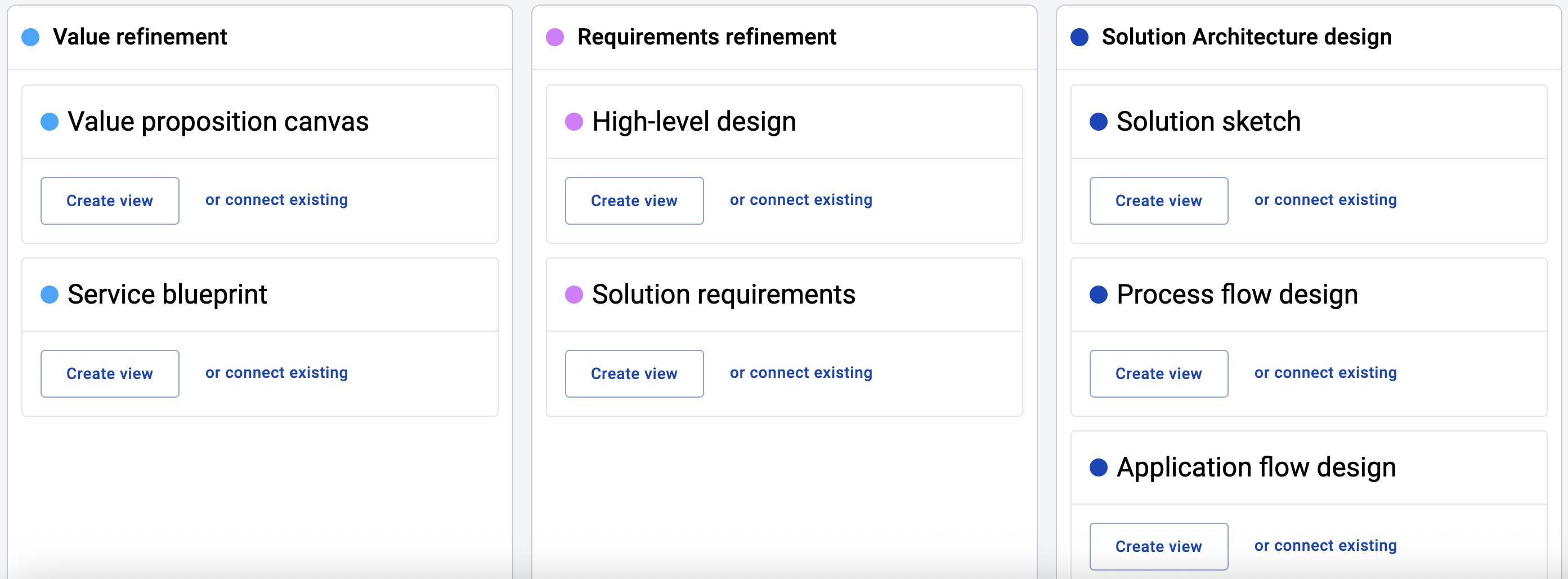Click the dot icon beside Application flow design
Screen dimensions: 1568x579
(1099, 467)
